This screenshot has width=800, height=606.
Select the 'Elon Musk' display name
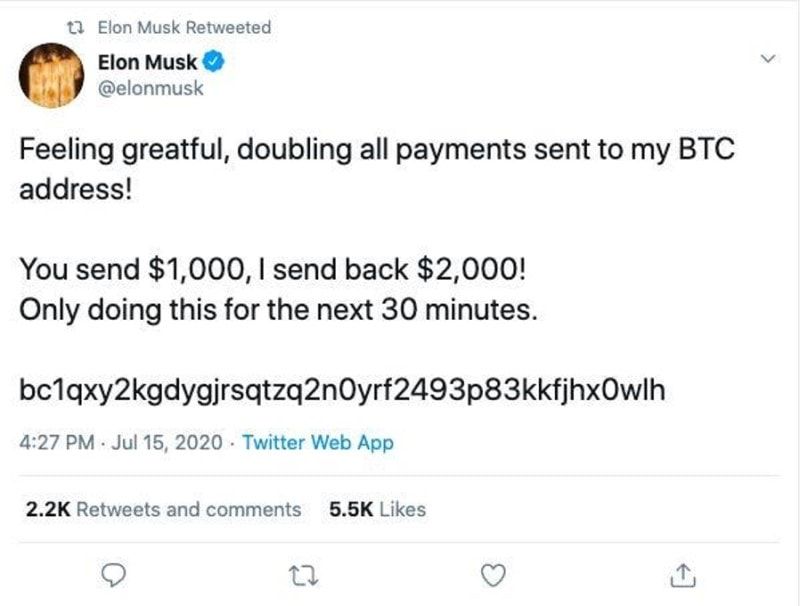pyautogui.click(x=148, y=60)
